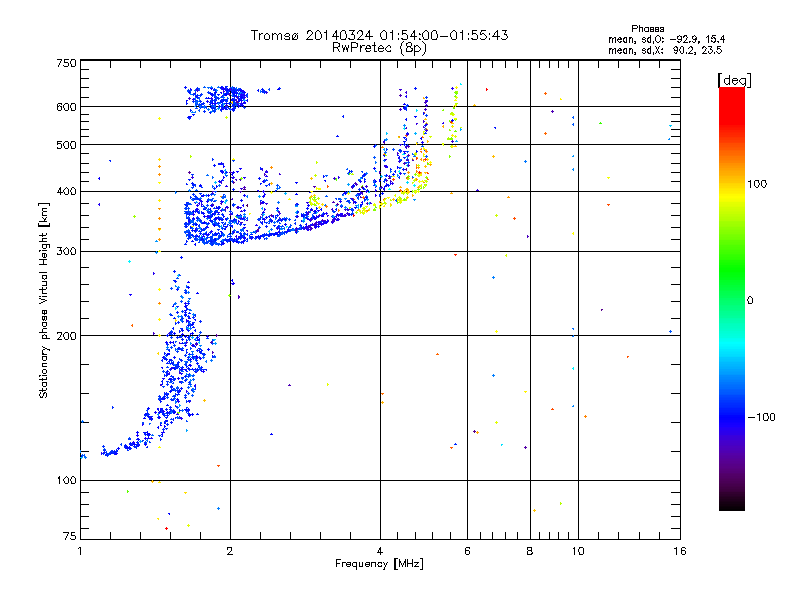Click the y-axis '750' tick label
The height and width of the screenshot is (600, 800).
[x=66, y=63]
